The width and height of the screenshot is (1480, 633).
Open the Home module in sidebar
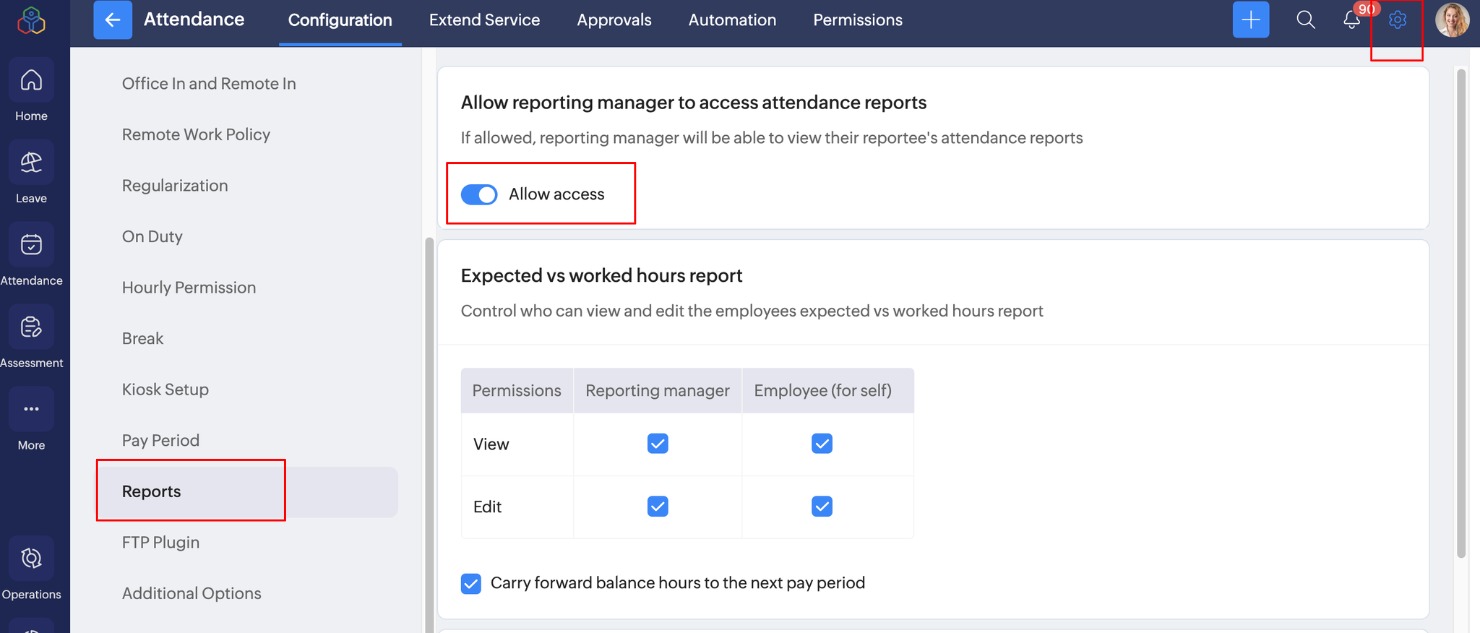(31, 81)
